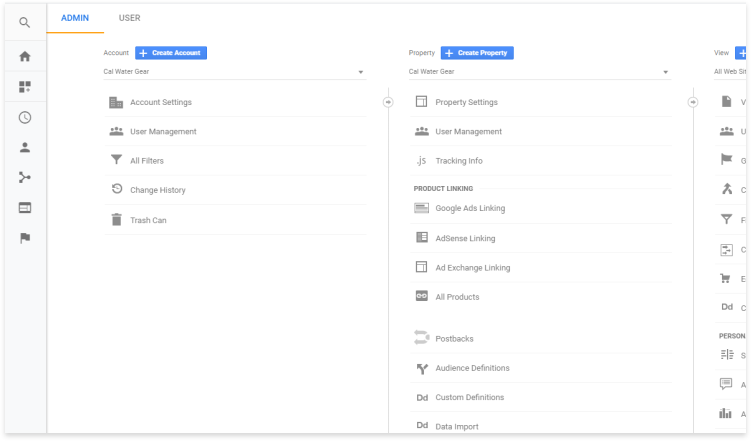Click the blue plus button beside View

(741, 53)
